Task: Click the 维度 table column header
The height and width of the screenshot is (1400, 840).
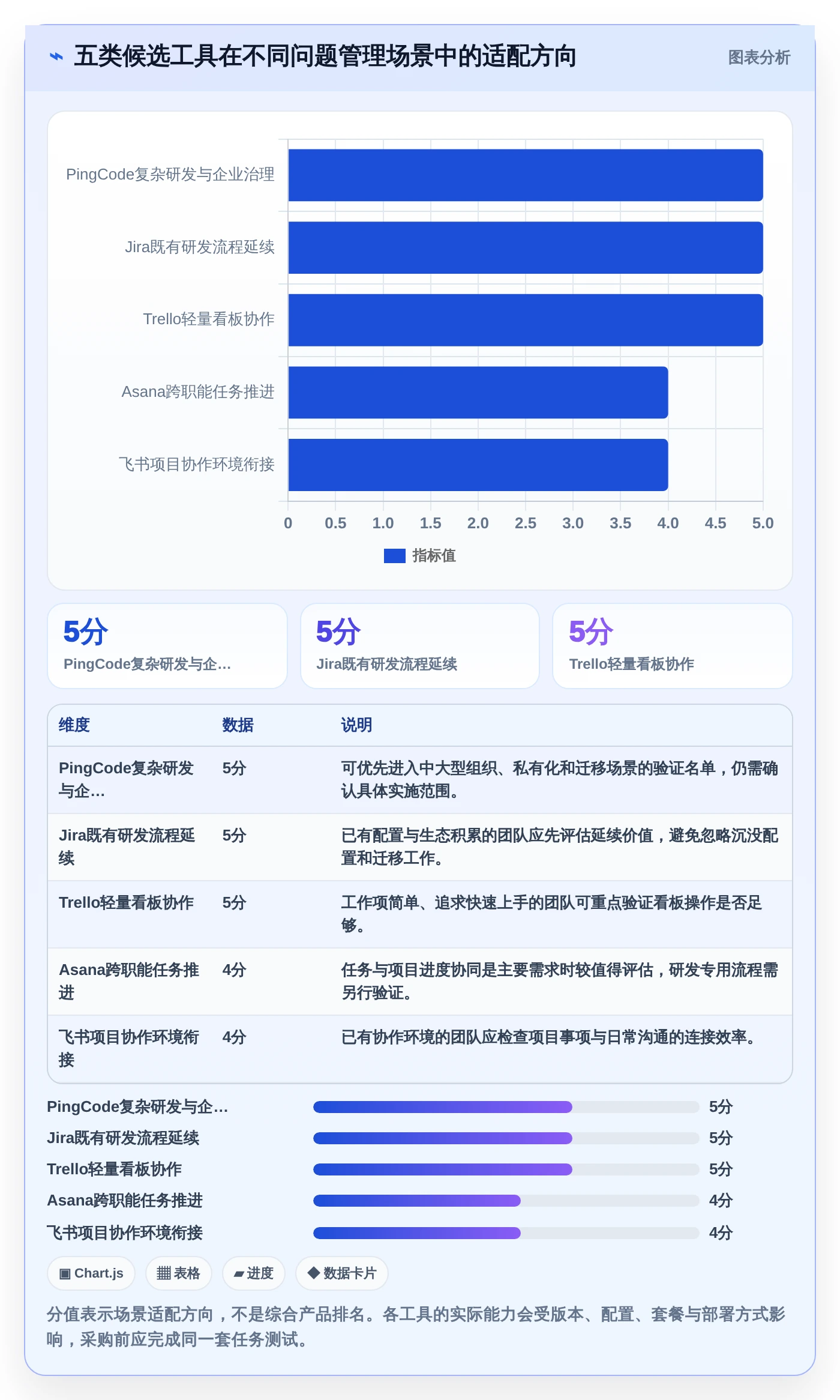Action: coord(74,725)
